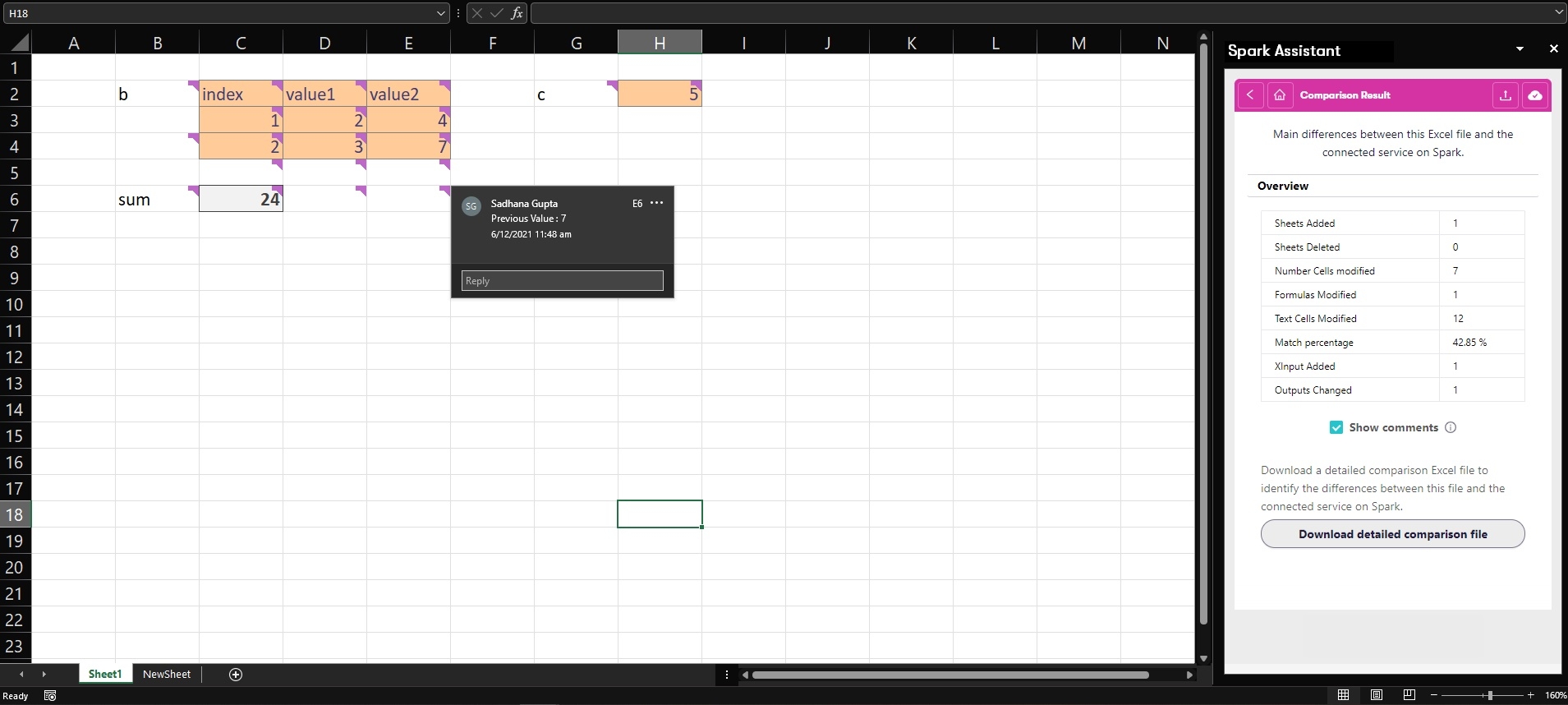Click the back arrow in Comparison Result header
Image resolution: width=1568 pixels, height=705 pixels.
(1250, 95)
